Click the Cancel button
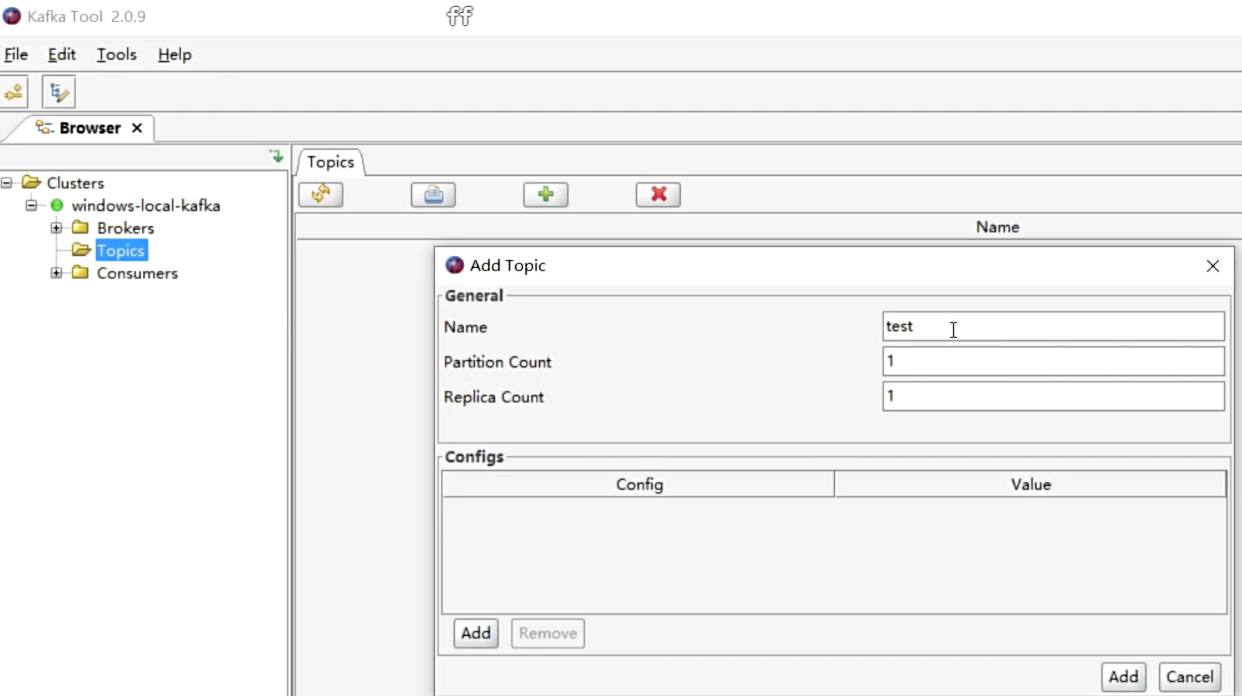1242x696 pixels. (1190, 677)
